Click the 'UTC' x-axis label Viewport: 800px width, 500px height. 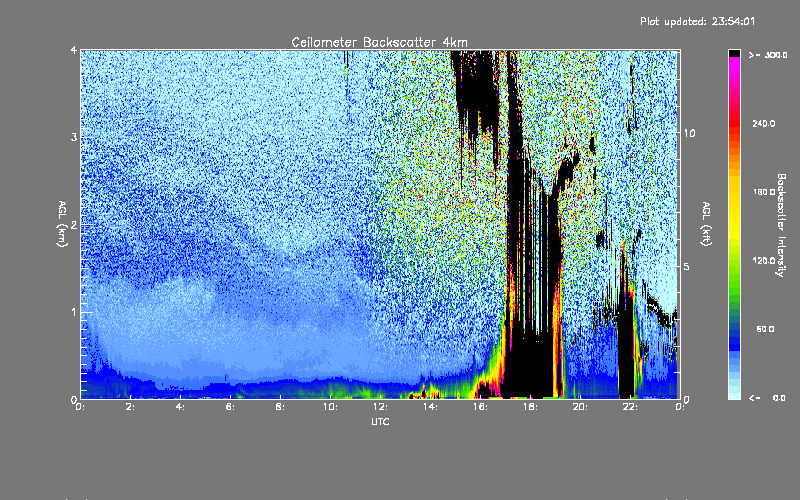point(380,421)
